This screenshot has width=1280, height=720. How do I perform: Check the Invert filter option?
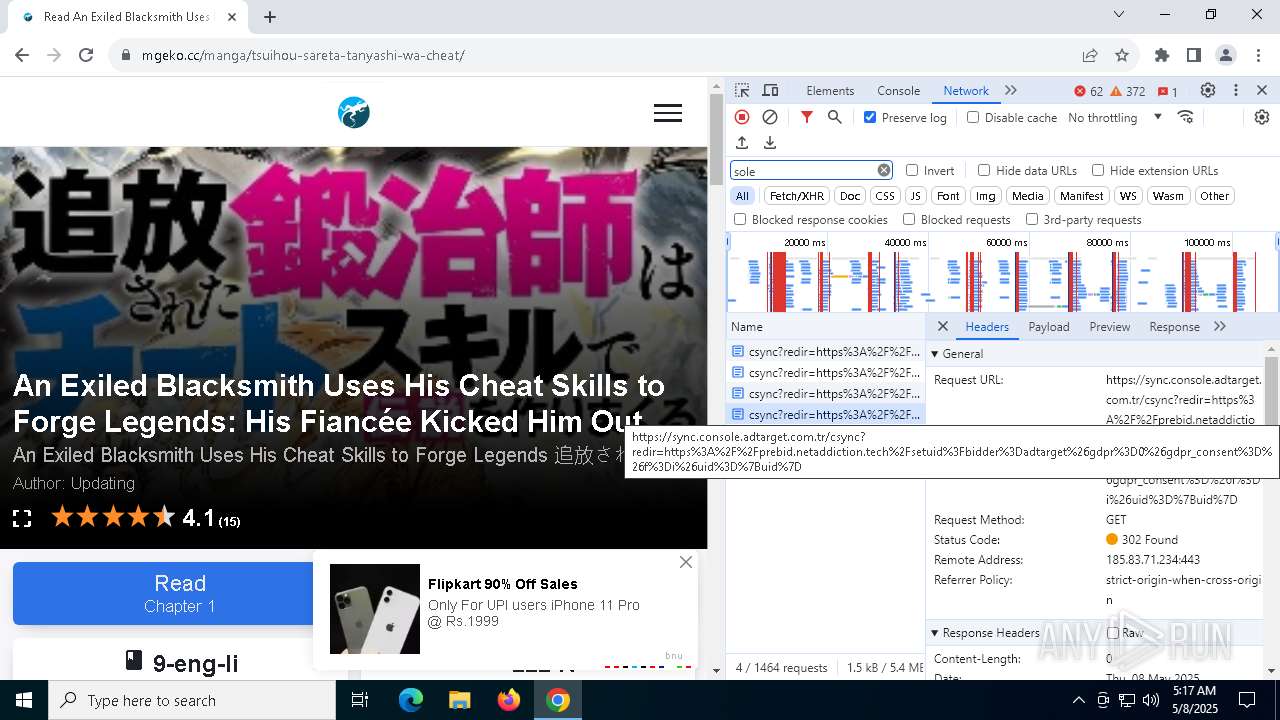[x=912, y=170]
